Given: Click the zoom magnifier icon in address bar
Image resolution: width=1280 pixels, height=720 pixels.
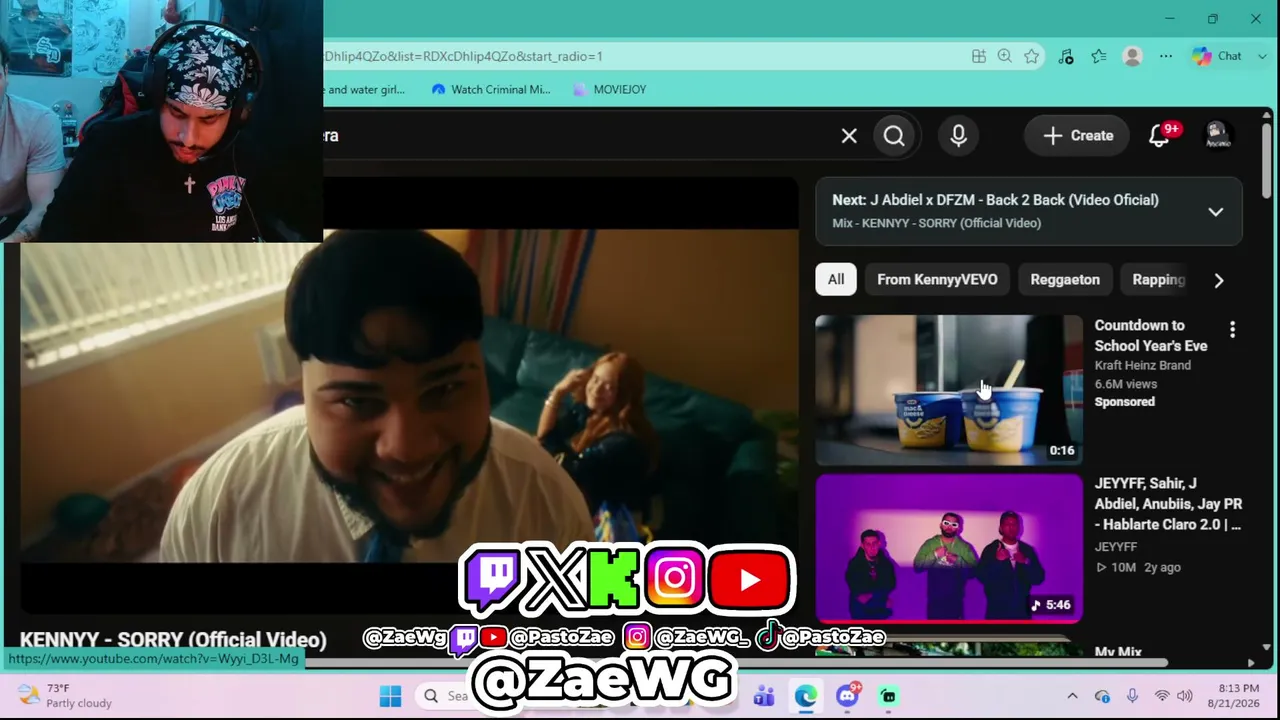Looking at the screenshot, I should click(x=1005, y=56).
